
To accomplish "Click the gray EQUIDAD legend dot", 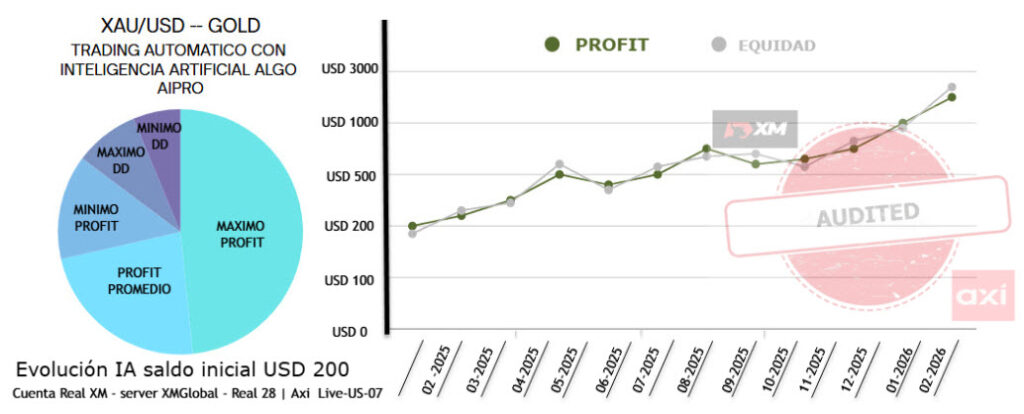I will 716,44.
